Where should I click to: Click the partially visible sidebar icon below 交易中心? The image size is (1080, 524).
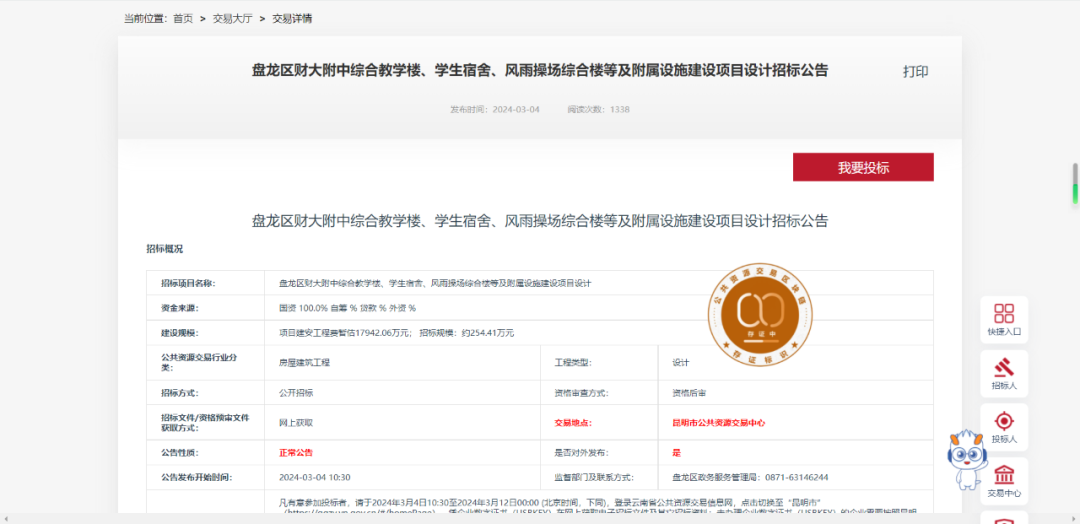(x=1004, y=518)
